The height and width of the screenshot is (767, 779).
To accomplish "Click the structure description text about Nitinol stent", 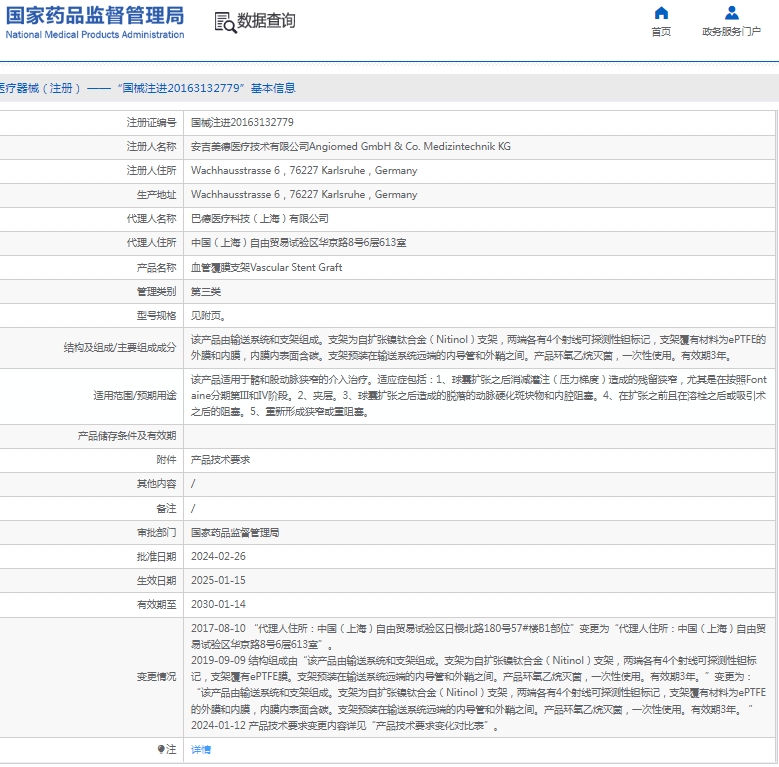I will point(478,347).
